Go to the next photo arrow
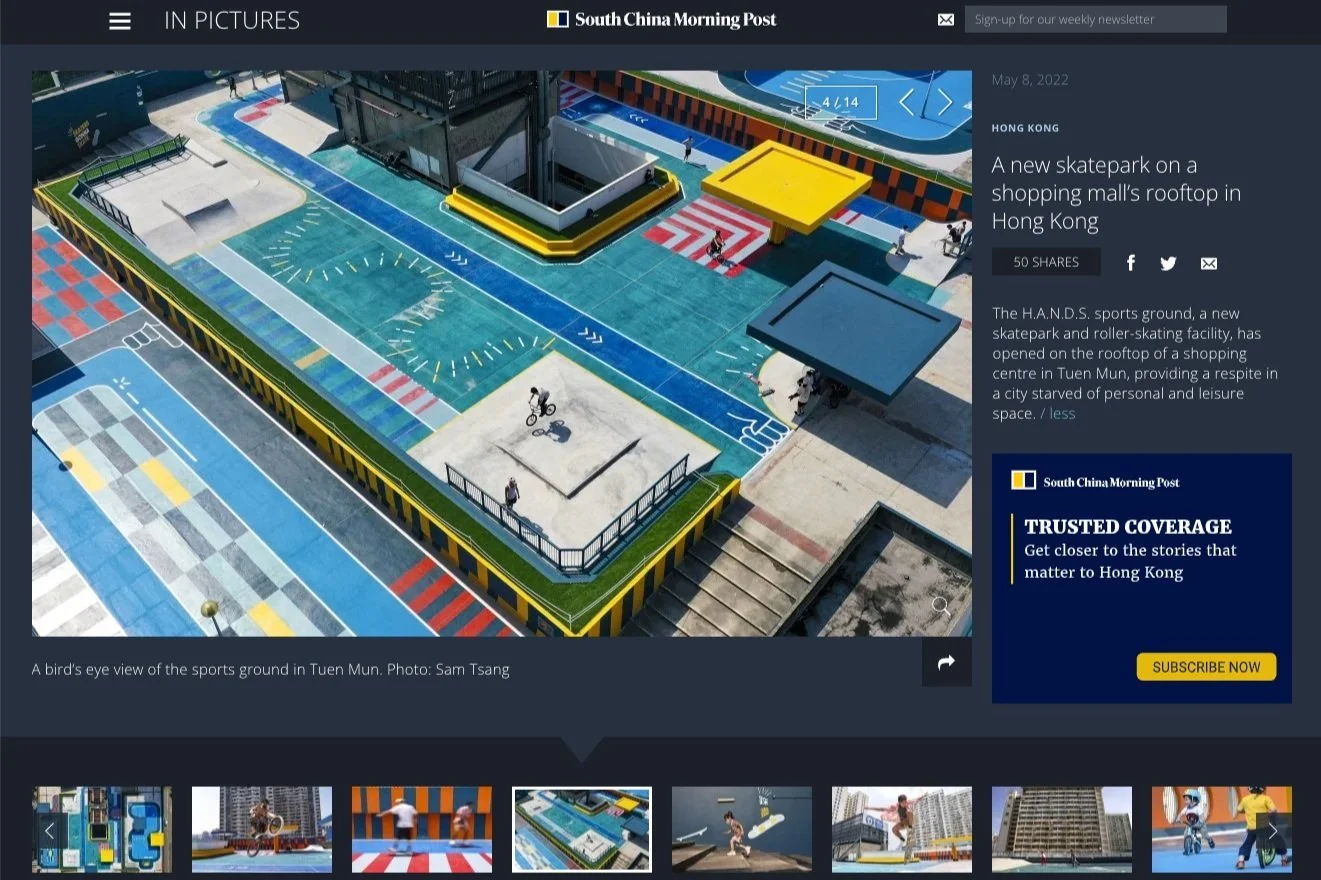Screen dimensions: 1321x880 coord(945,102)
